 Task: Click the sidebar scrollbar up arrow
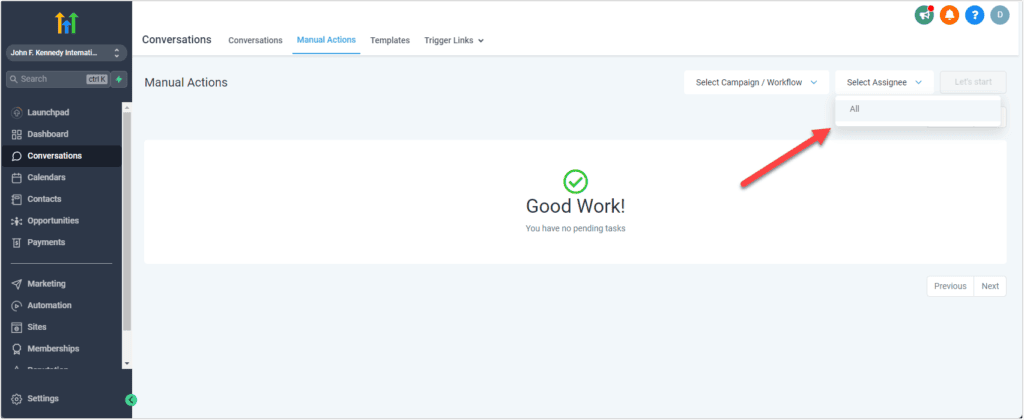(127, 106)
